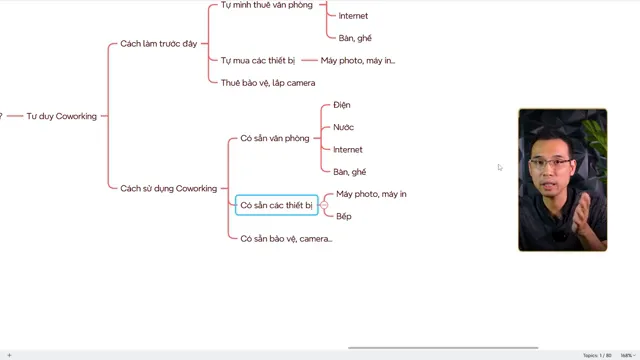Click the Topics count in status bar
Image resolution: width=640 pixels, height=360 pixels.
coord(597,356)
